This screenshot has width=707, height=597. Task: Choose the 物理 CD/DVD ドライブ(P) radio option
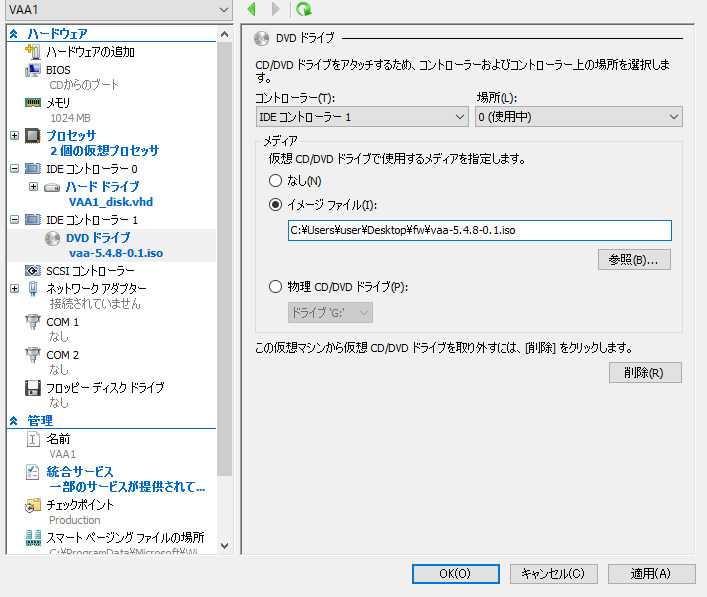tap(276, 287)
